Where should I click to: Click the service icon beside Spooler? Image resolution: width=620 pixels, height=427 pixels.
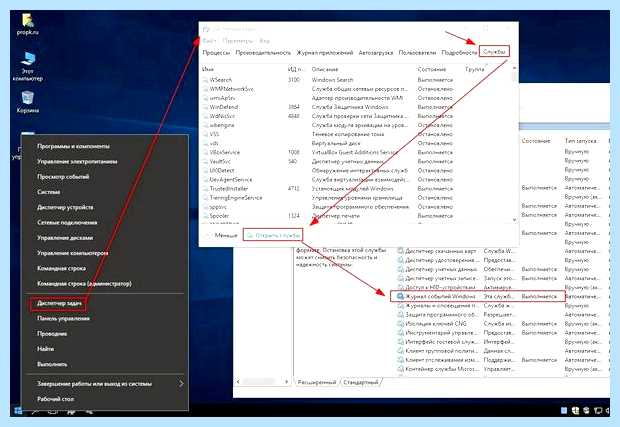tap(205, 216)
